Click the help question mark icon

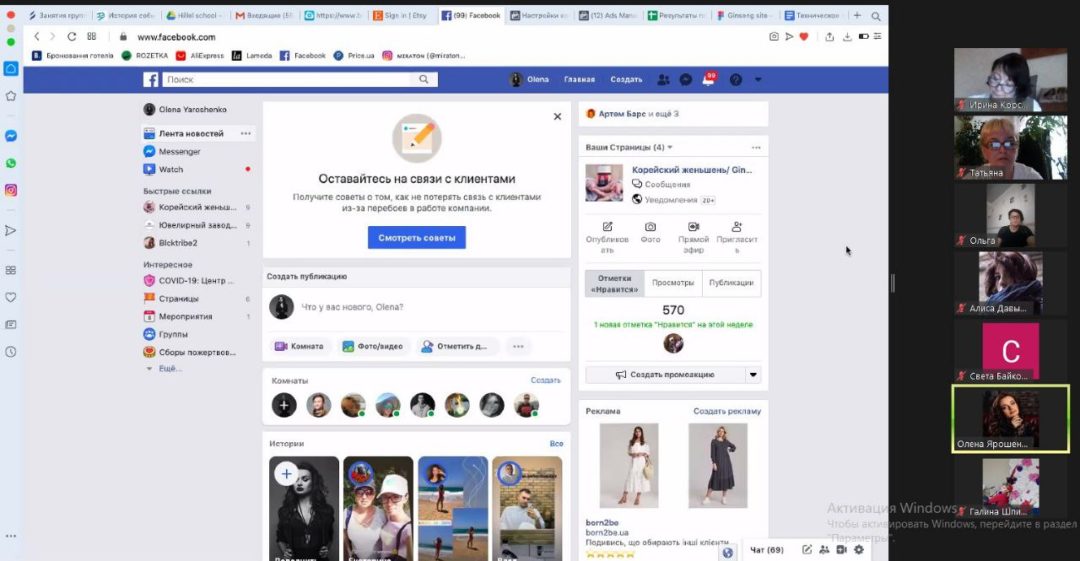pyautogui.click(x=736, y=80)
